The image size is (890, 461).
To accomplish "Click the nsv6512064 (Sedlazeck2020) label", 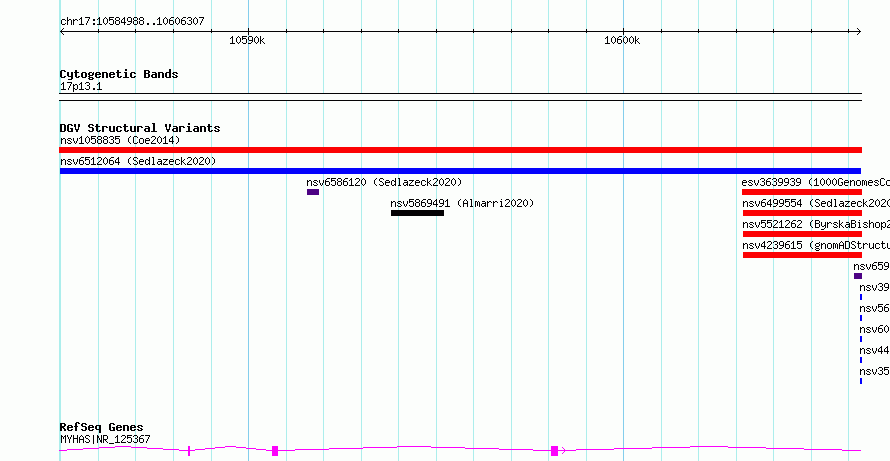I will click(138, 161).
